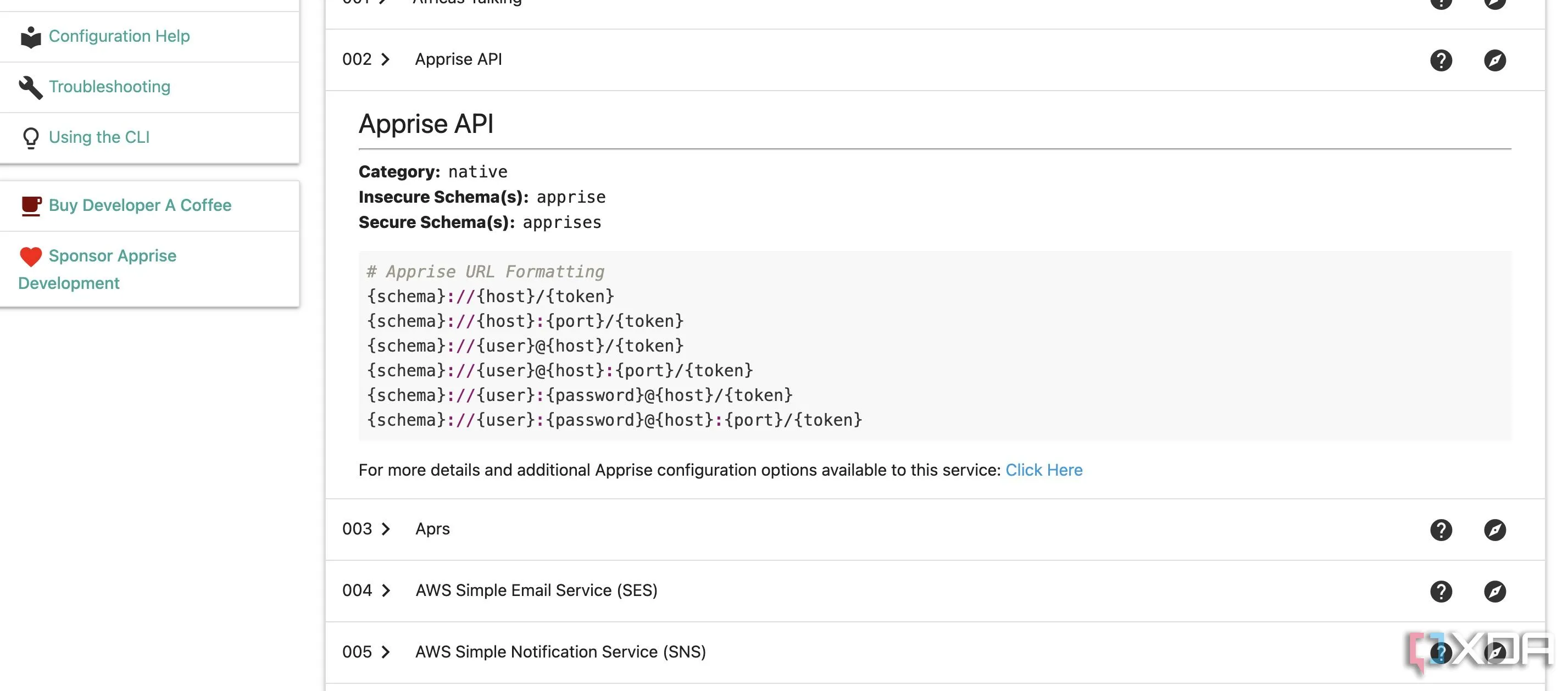
Task: Expand the 005 AWS SNS chevron
Action: click(x=385, y=652)
